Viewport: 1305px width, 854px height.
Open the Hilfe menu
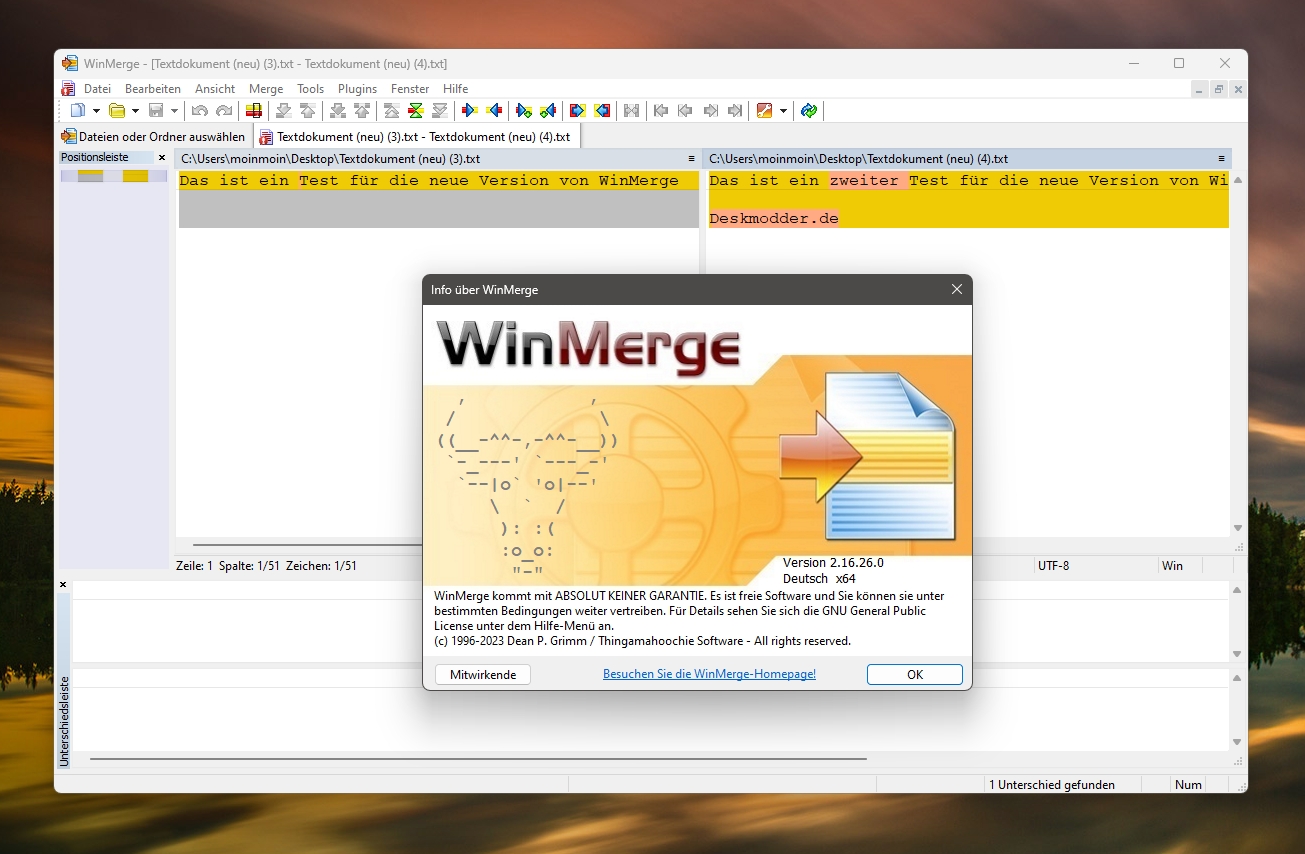tap(456, 89)
